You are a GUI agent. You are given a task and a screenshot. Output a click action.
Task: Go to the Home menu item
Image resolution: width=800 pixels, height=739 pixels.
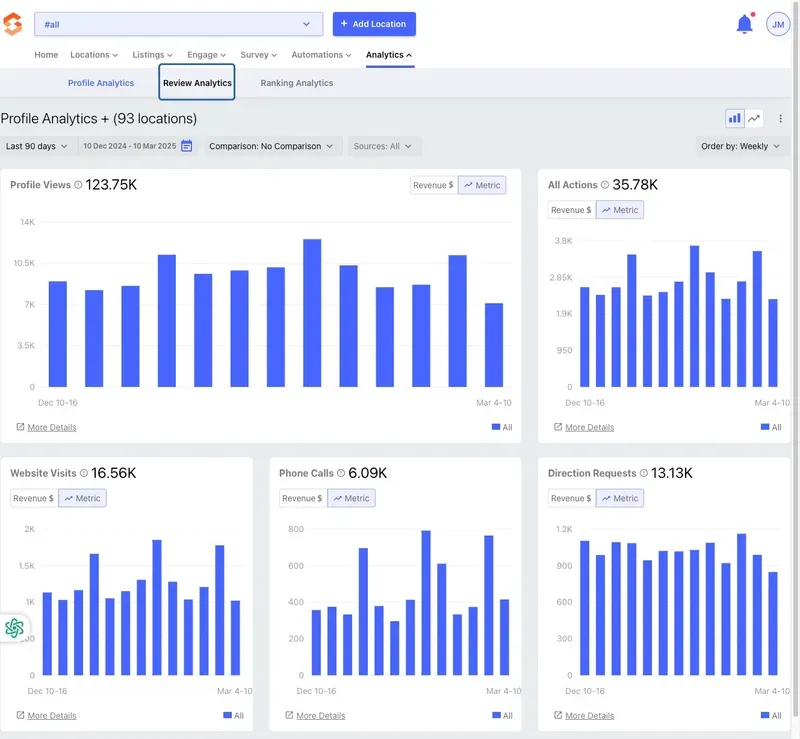pos(46,55)
